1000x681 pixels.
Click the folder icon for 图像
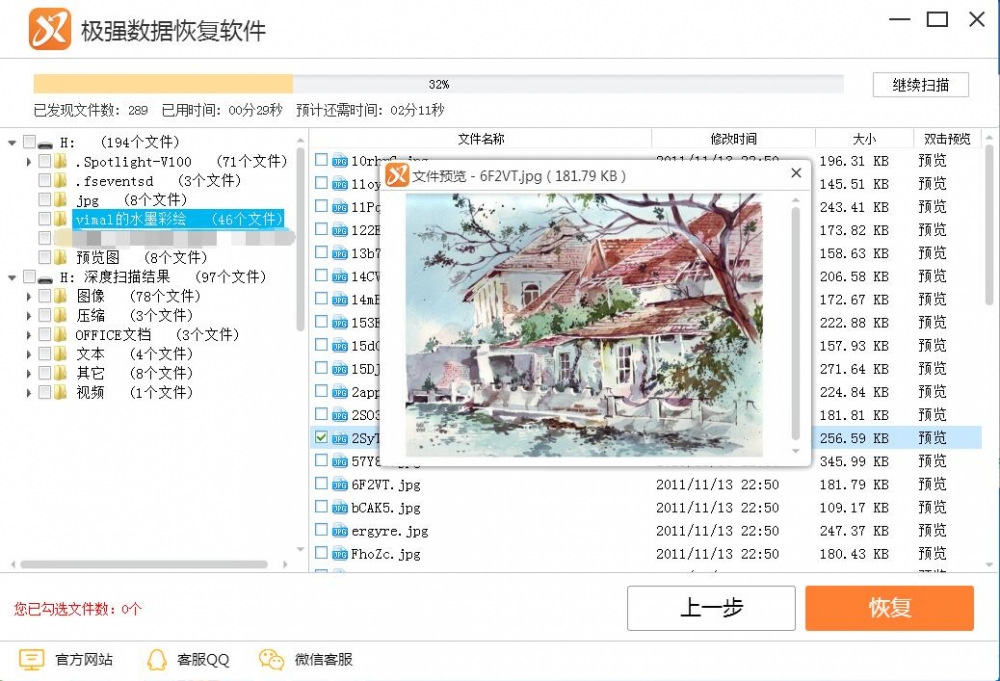(x=58, y=295)
